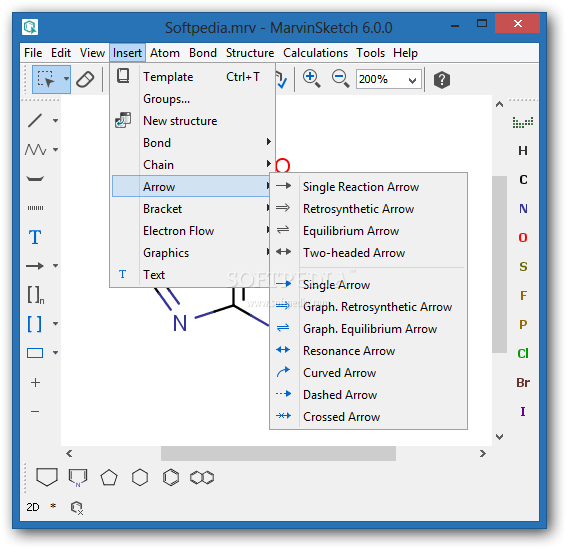Viewport: 567px width, 549px height.
Task: Choose New structure menu entry
Action: [x=192, y=120]
